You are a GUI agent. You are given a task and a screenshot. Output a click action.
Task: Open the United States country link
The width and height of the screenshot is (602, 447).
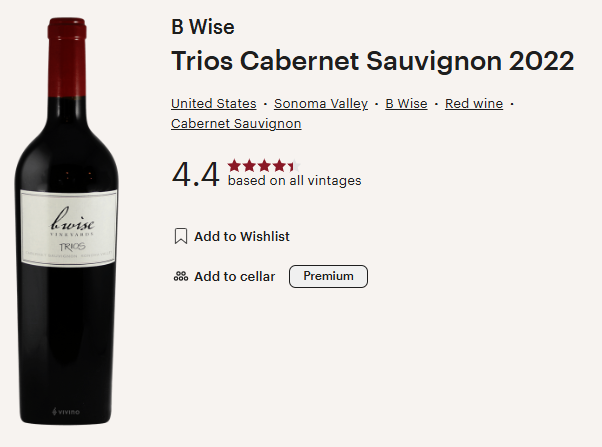(213, 103)
